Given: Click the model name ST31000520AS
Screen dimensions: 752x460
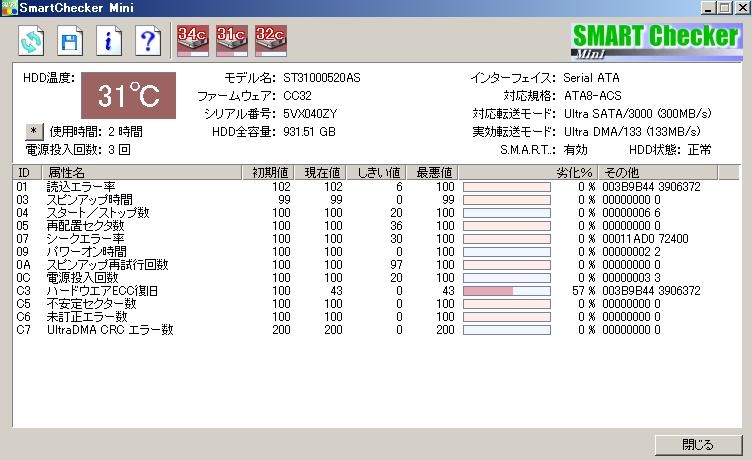Looking at the screenshot, I should [x=322, y=78].
